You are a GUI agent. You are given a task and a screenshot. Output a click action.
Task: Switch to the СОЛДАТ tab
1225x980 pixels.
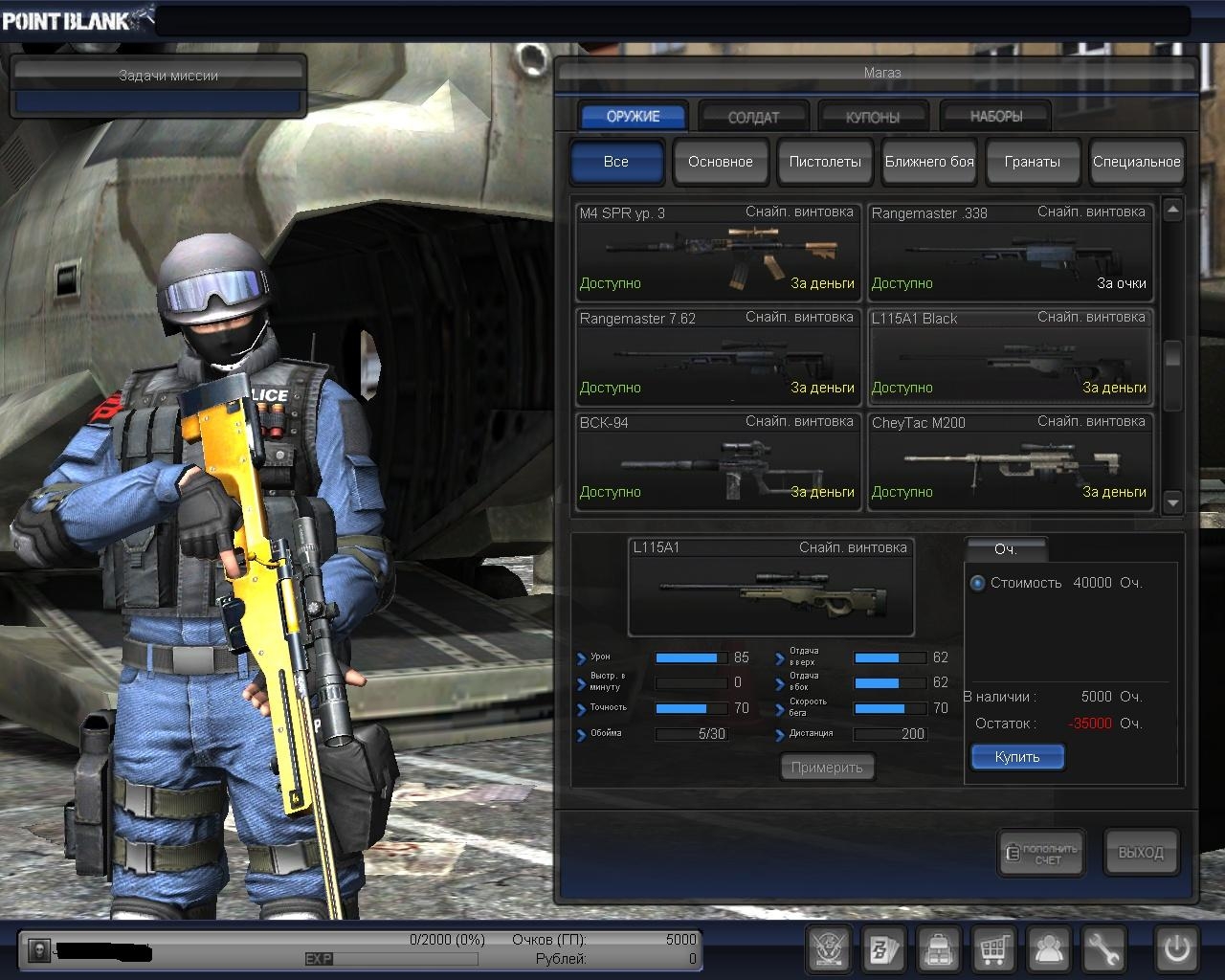pos(753,117)
